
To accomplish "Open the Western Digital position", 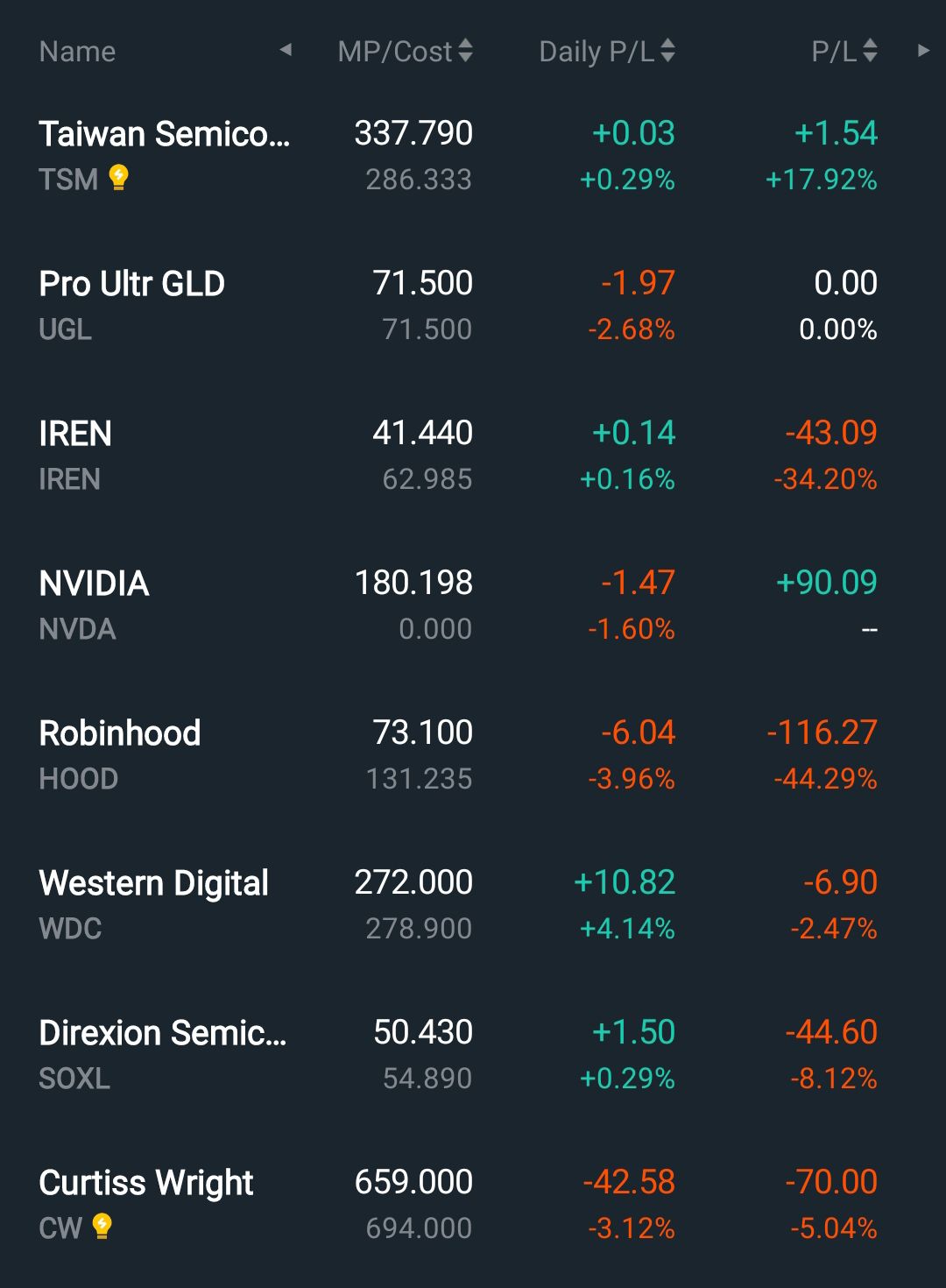I will 153,884.
